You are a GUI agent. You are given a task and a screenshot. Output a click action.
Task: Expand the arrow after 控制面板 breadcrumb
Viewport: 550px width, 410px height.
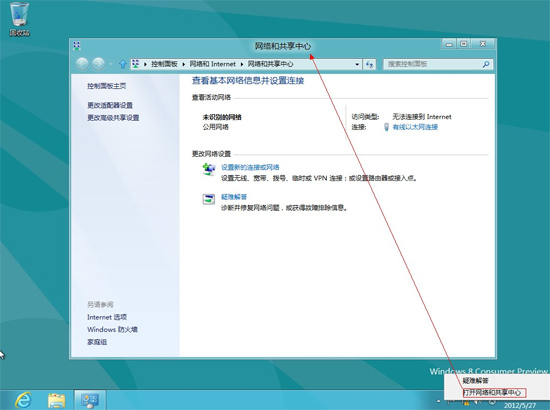(x=183, y=64)
